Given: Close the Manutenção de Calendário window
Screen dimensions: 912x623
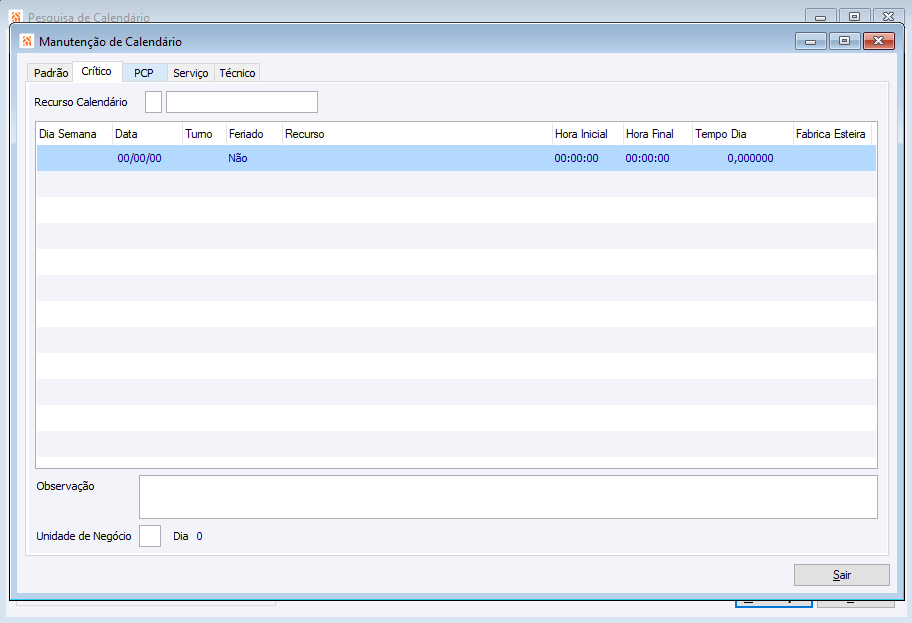Looking at the screenshot, I should click(879, 41).
